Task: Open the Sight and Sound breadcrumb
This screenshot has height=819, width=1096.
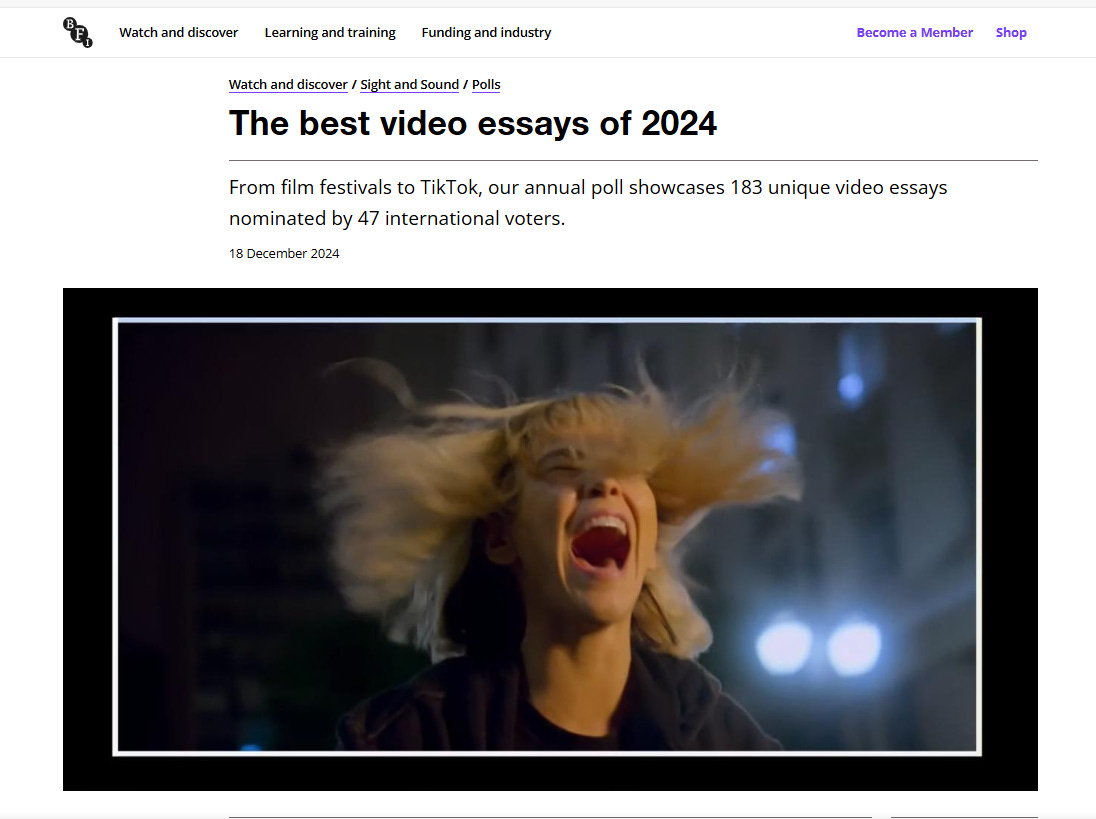Action: (x=410, y=85)
